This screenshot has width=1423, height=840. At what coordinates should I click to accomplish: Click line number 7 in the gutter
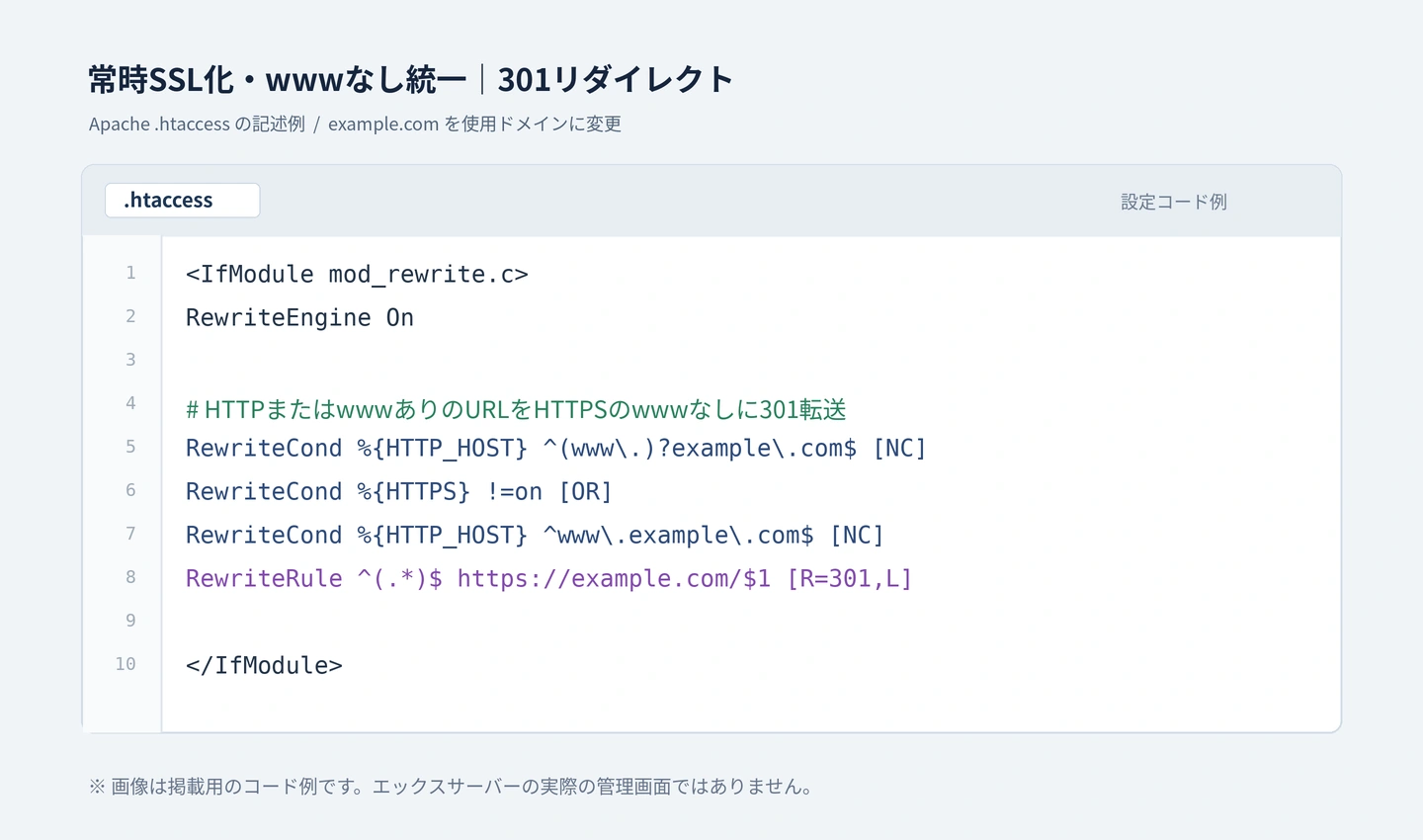(130, 534)
